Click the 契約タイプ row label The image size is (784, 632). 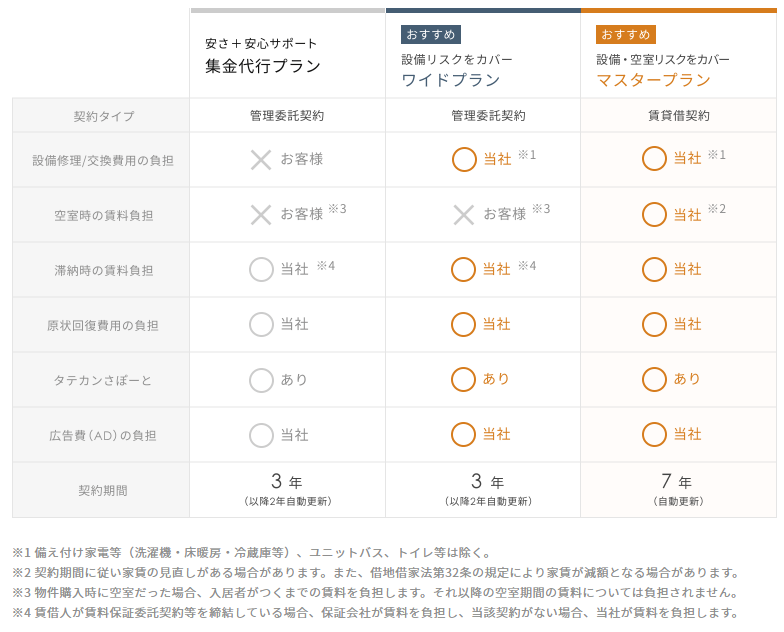(x=104, y=116)
